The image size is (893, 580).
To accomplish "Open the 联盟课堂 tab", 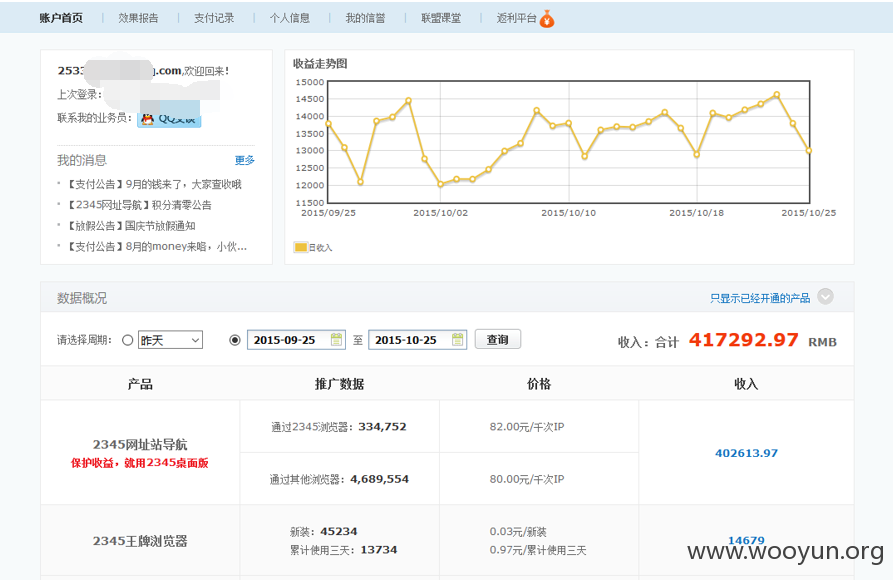I will tap(441, 18).
